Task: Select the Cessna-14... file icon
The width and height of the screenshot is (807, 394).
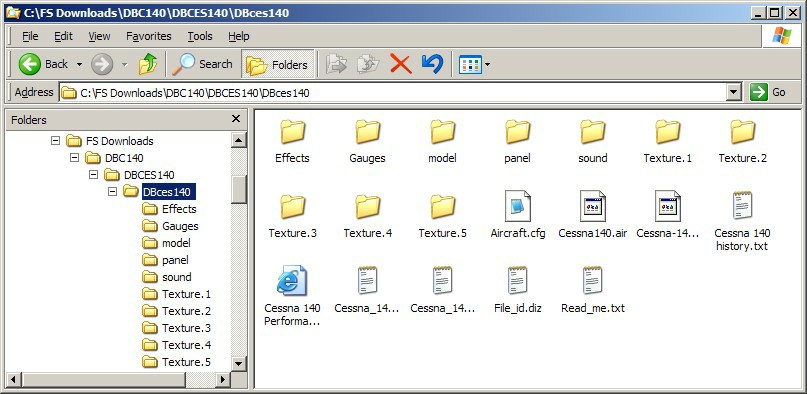Action: pyautogui.click(x=668, y=206)
